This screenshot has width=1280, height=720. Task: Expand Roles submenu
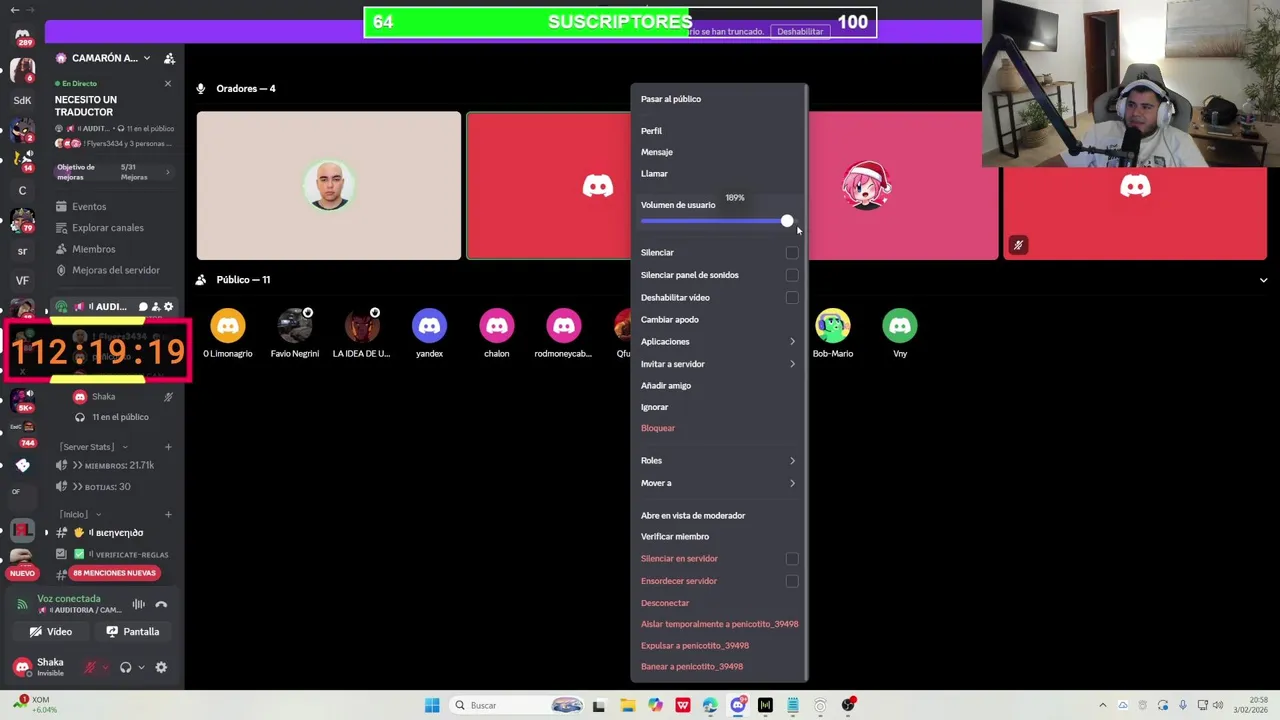point(718,461)
